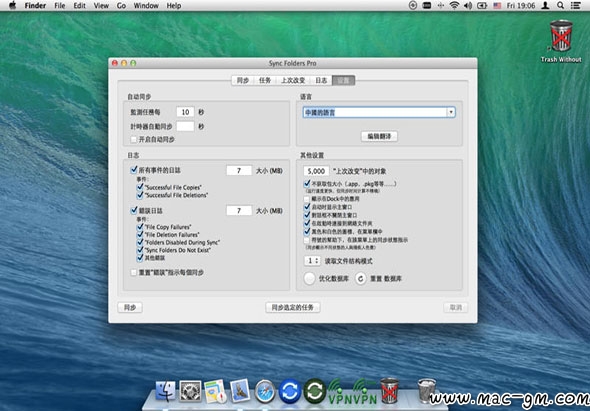Image resolution: width=590 pixels, height=411 pixels.
Task: Click the 同步选定的任务 button
Action: point(293,307)
